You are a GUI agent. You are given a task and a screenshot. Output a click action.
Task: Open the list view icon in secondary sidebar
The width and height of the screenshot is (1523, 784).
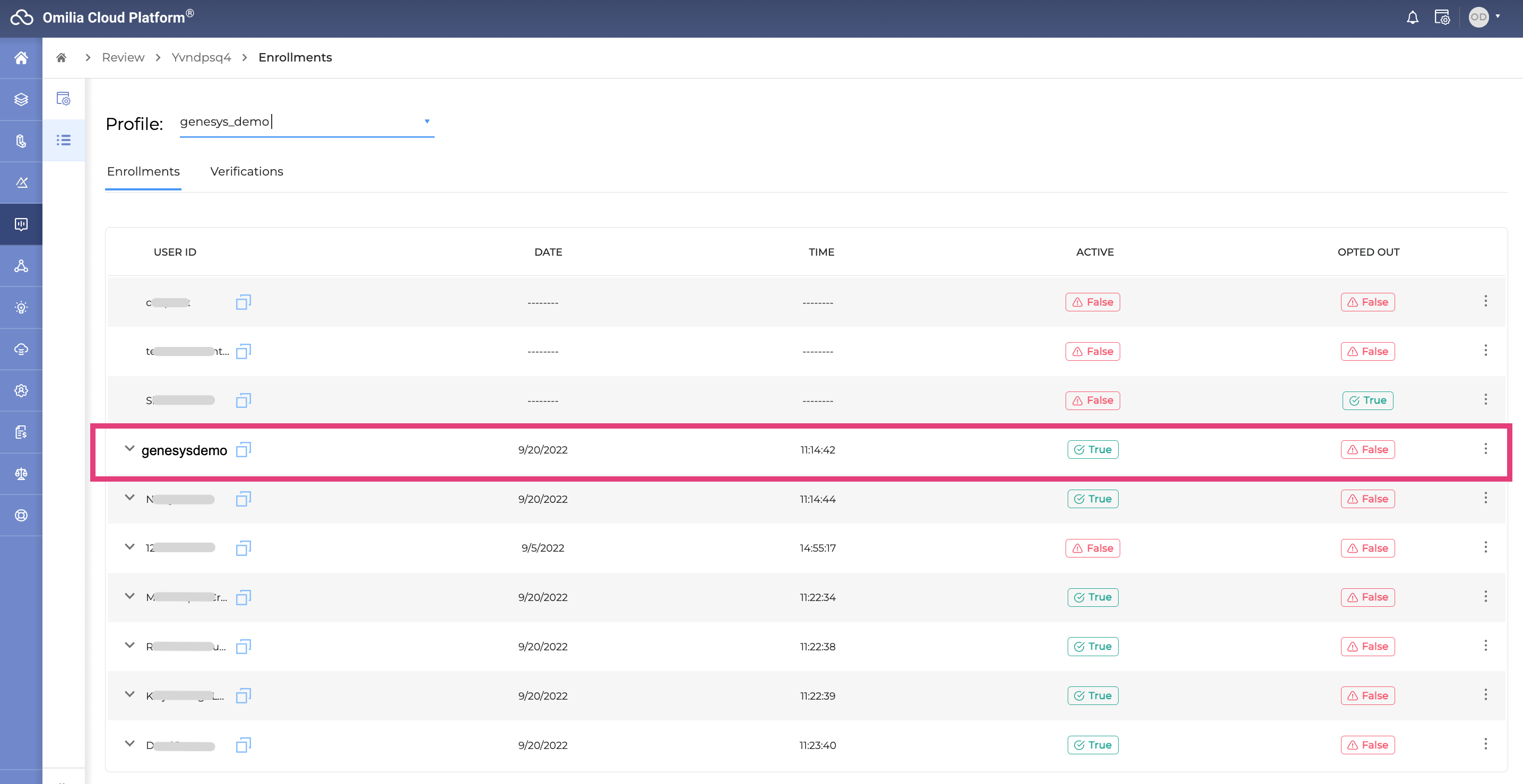point(64,141)
